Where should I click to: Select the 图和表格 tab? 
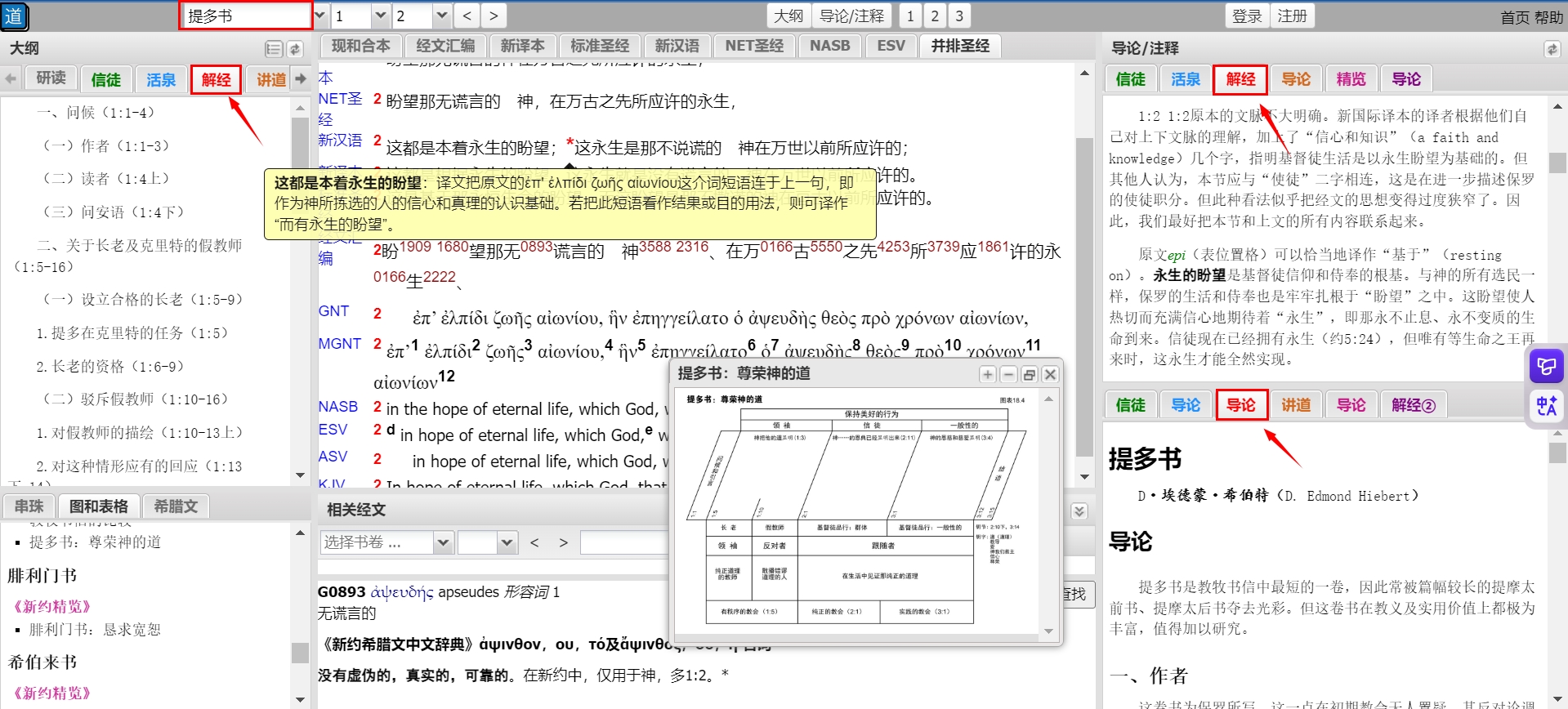pos(98,506)
